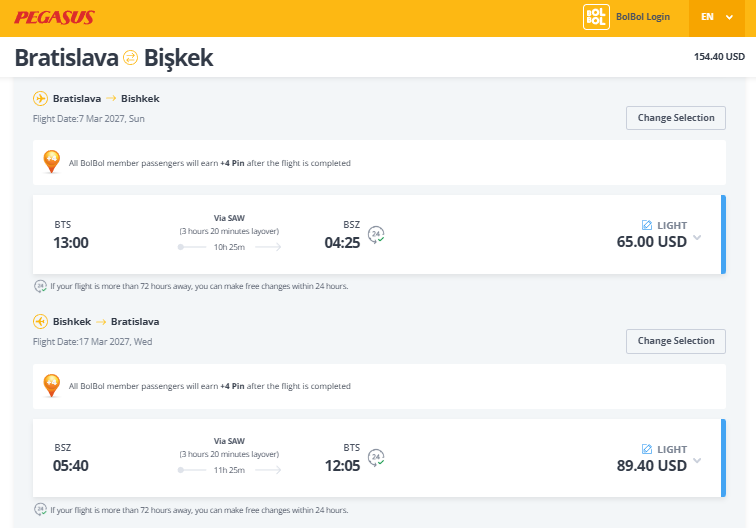The height and width of the screenshot is (528, 756).
Task: Click the Pegasus logo
Action: click(54, 17)
